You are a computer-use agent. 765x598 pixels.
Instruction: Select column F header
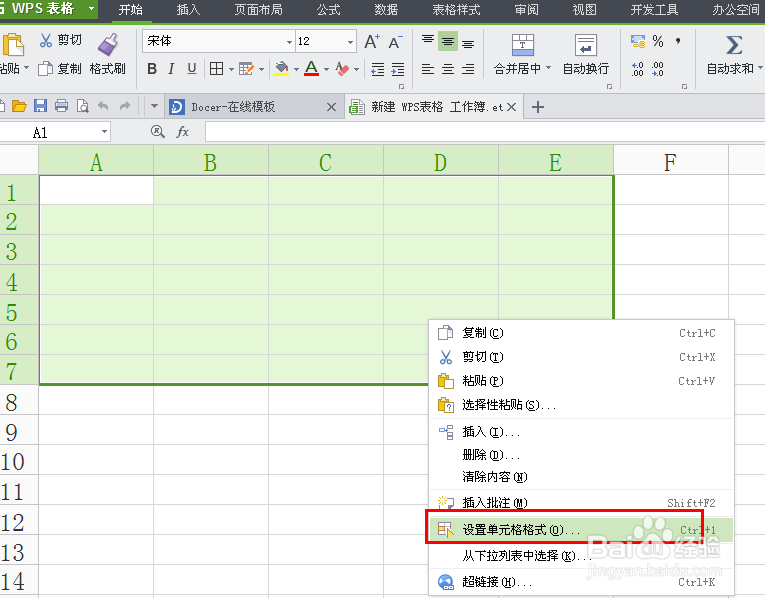(x=670, y=161)
